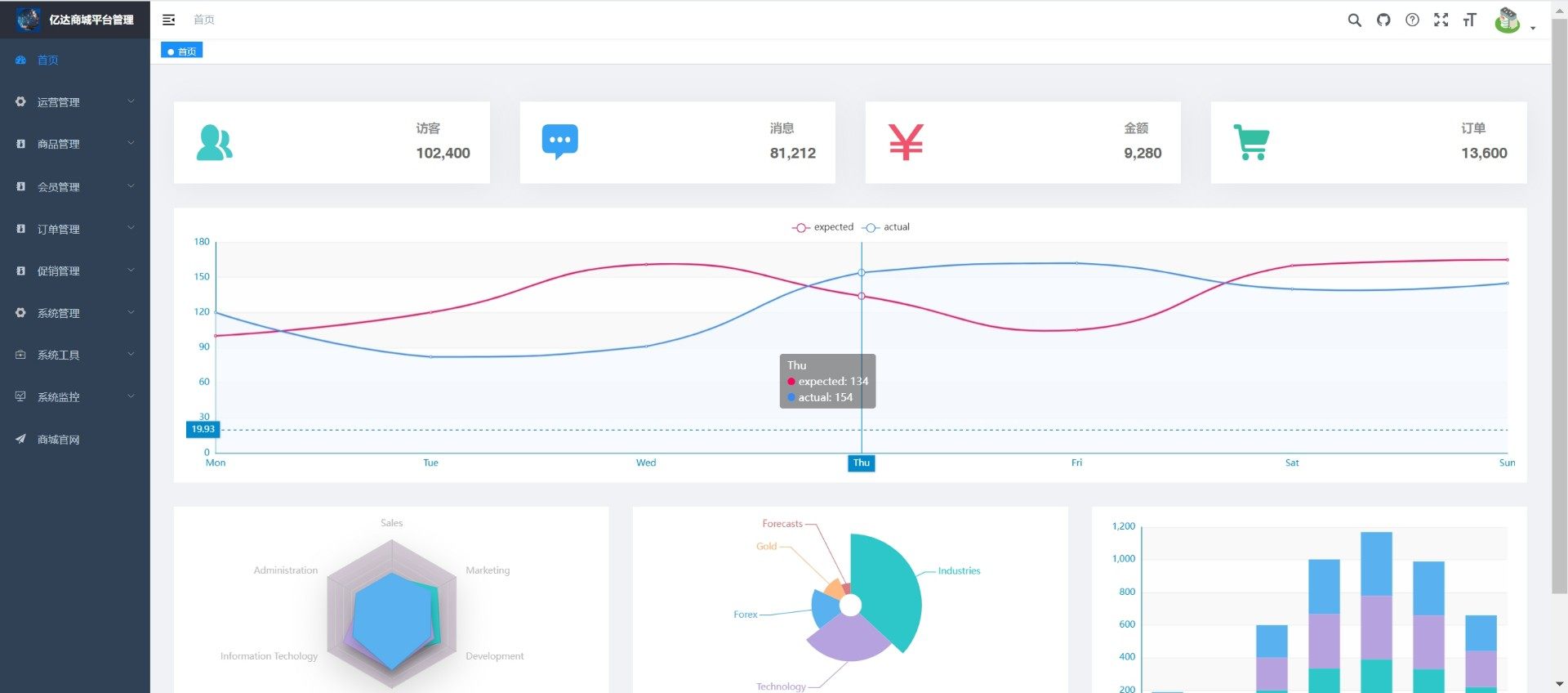
Task: Click the visitors people icon
Action: (215, 142)
